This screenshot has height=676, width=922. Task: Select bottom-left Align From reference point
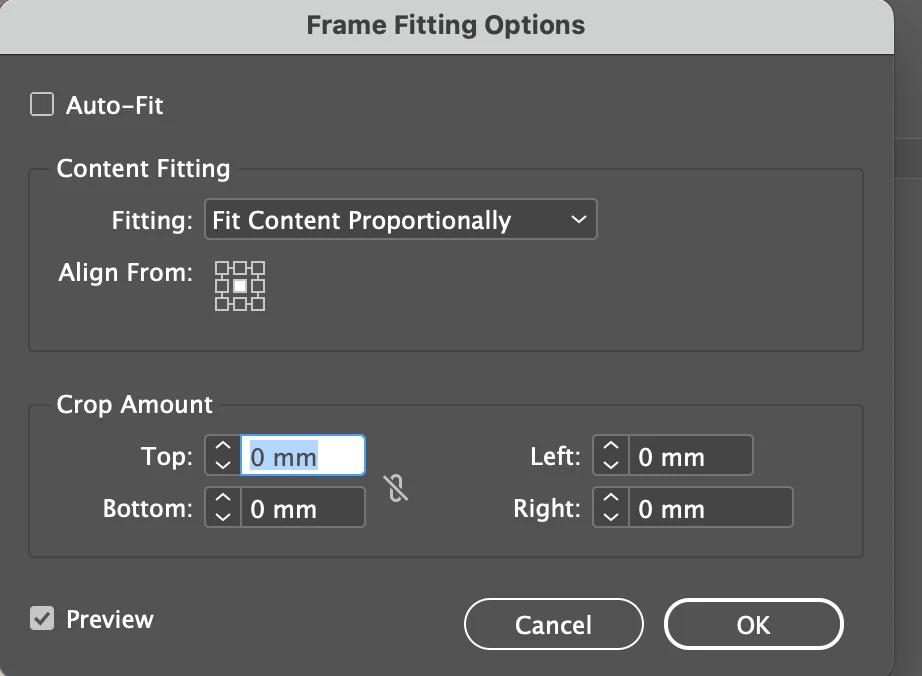click(x=222, y=303)
